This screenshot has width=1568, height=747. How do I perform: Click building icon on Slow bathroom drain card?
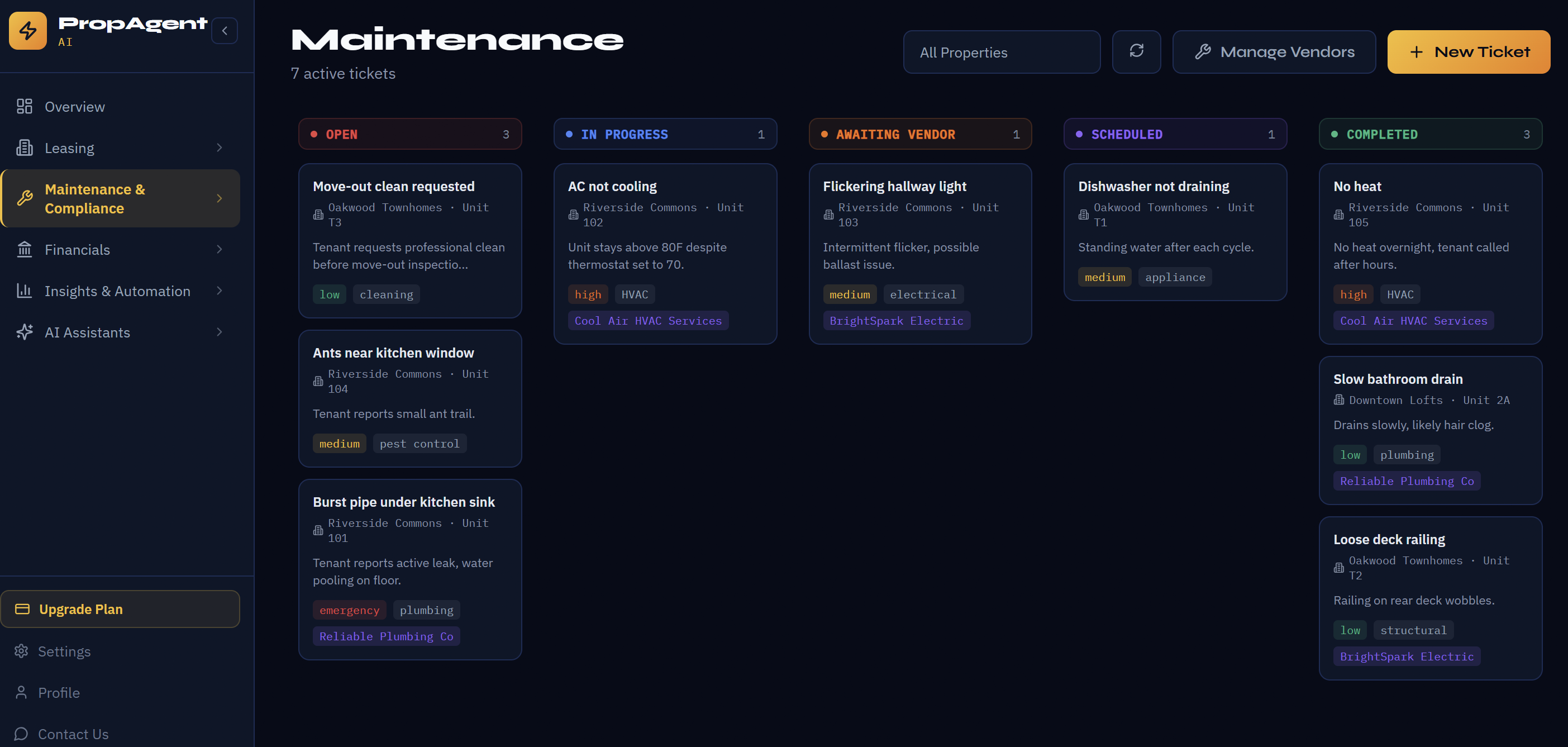tap(1338, 400)
